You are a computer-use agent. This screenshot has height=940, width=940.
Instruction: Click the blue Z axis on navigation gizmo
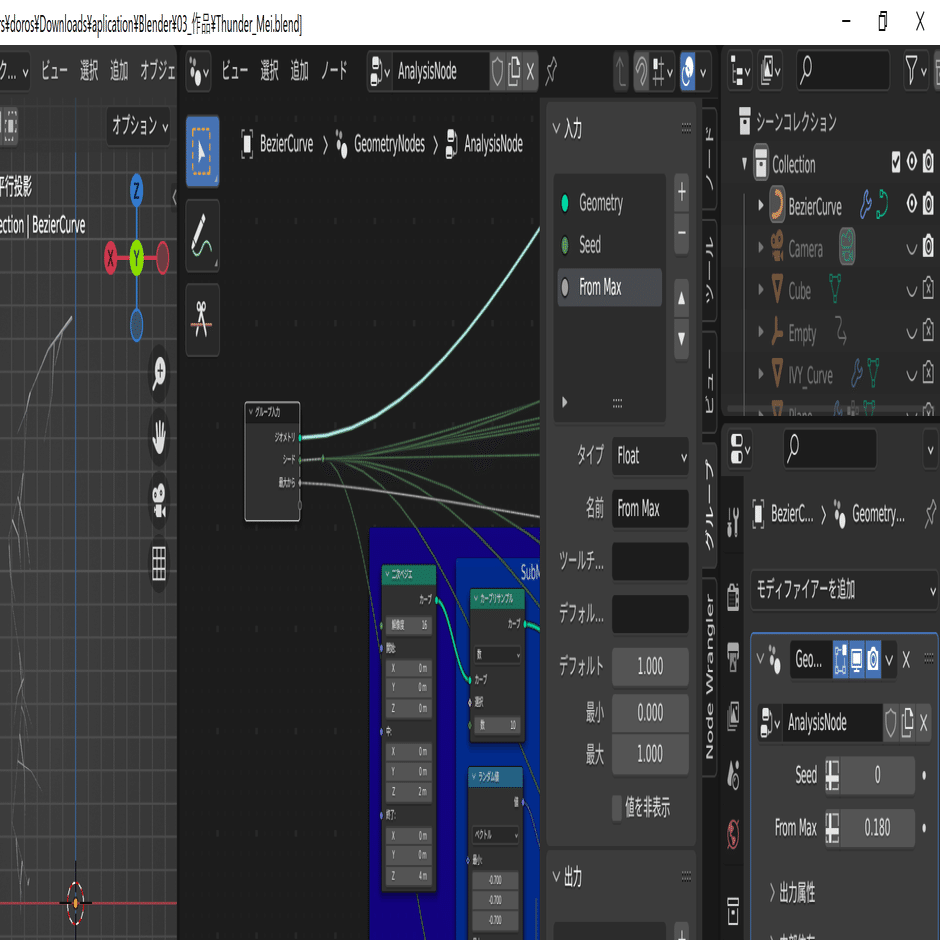[137, 191]
